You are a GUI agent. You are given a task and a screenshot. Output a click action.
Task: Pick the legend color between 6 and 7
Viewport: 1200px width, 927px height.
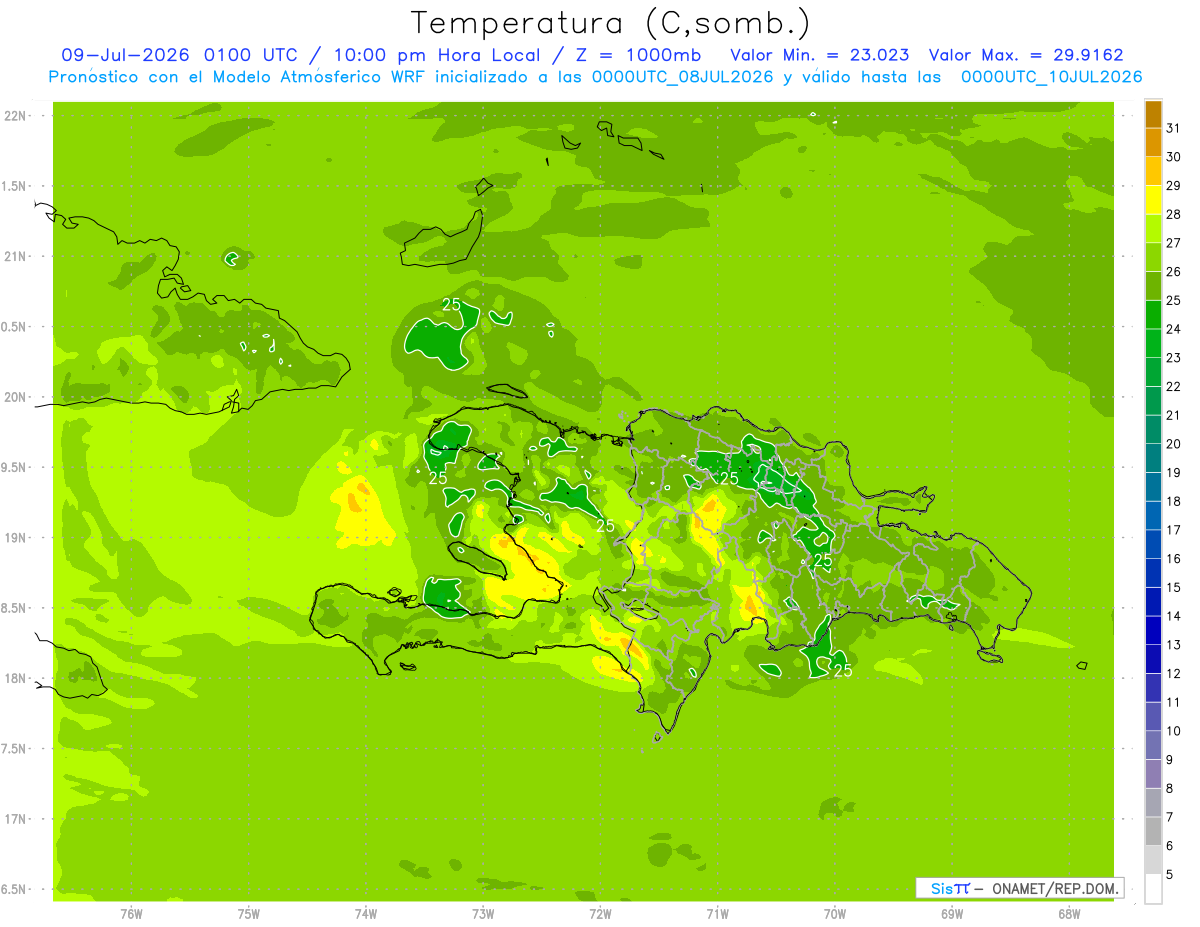[1153, 831]
